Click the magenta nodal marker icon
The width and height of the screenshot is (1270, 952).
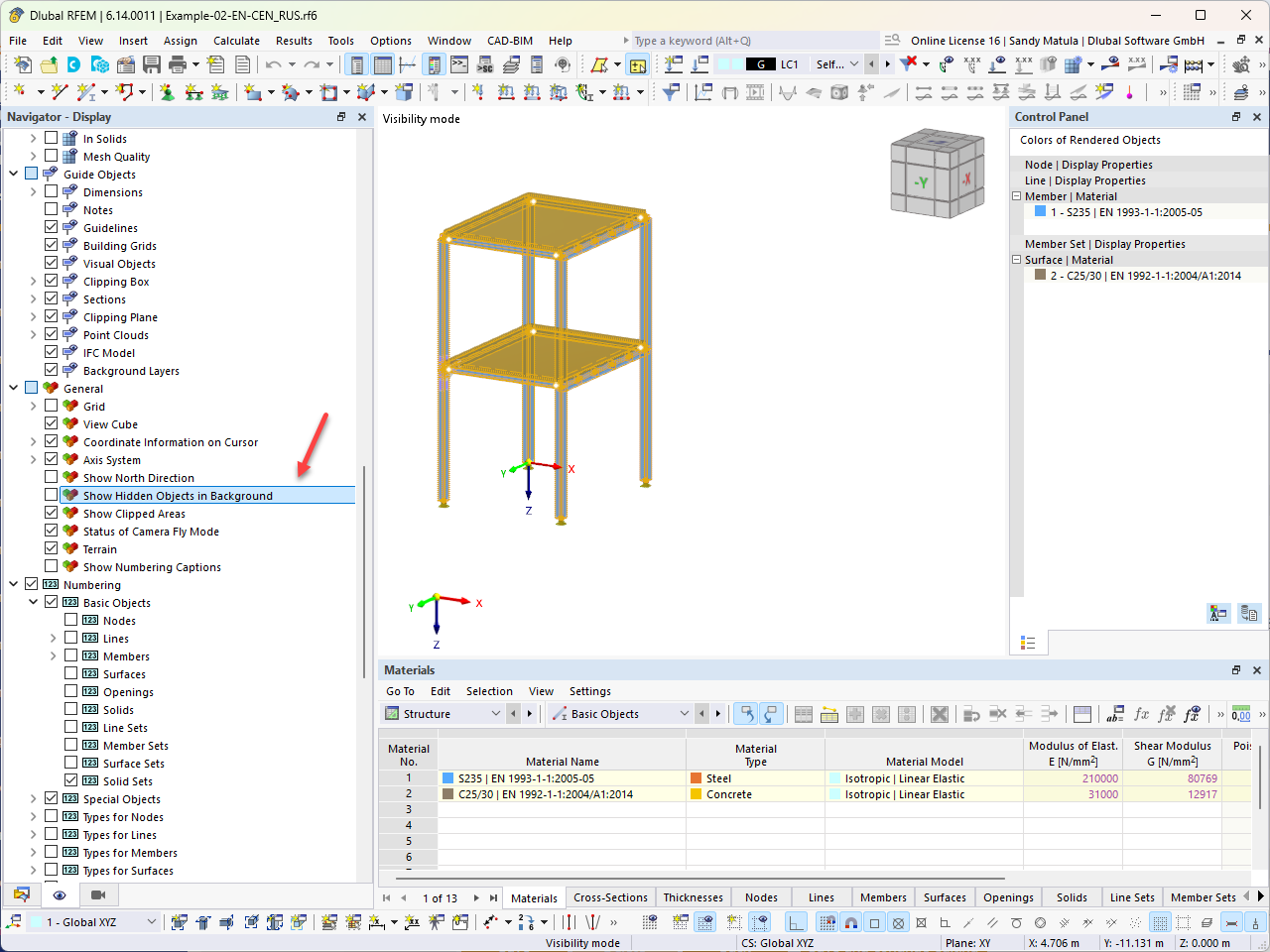click(x=1130, y=92)
